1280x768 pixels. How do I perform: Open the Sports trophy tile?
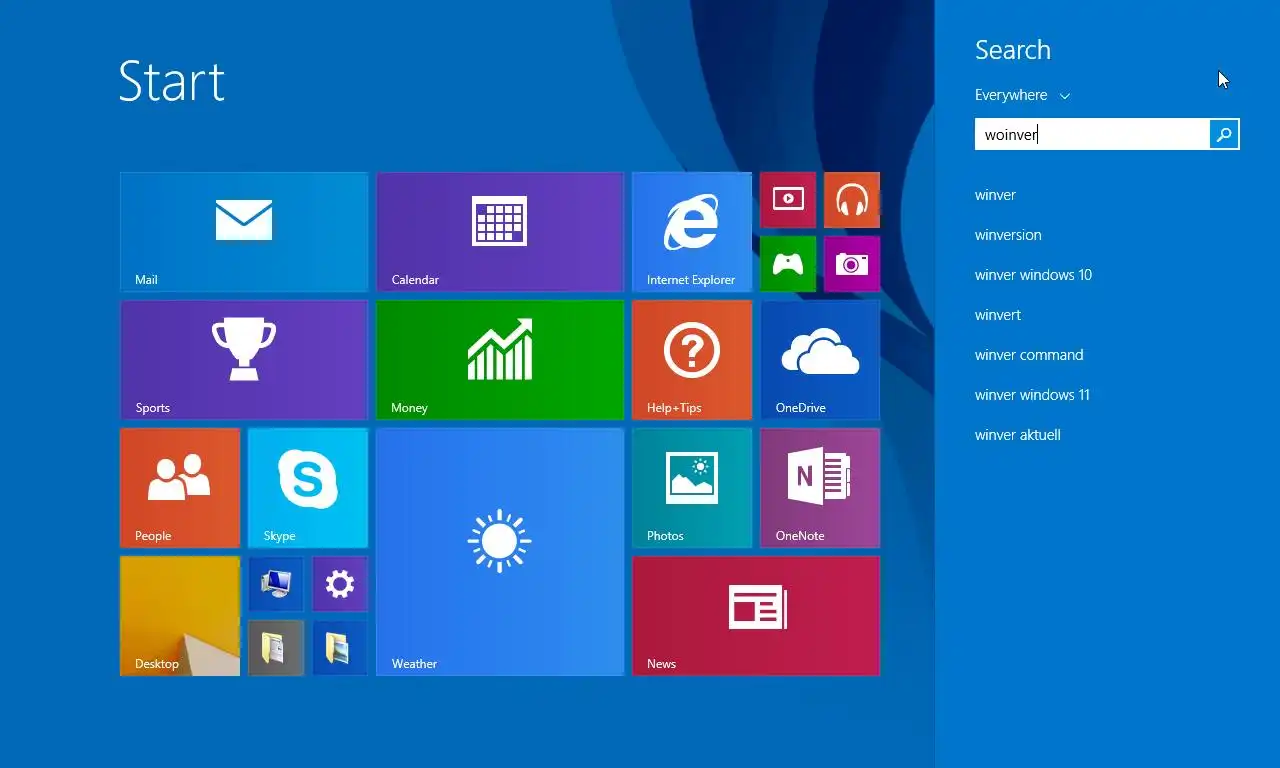[x=244, y=360]
